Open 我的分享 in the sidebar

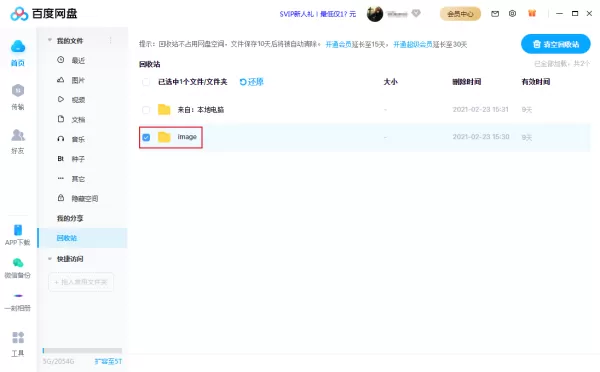click(x=70, y=218)
